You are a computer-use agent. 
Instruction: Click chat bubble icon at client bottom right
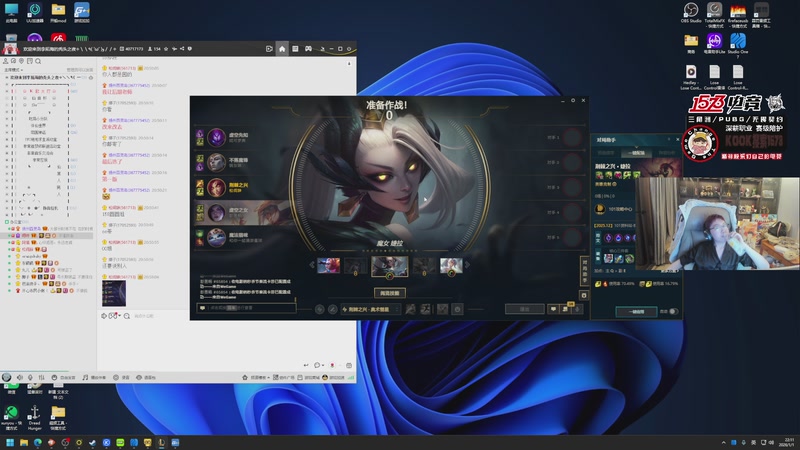point(553,309)
